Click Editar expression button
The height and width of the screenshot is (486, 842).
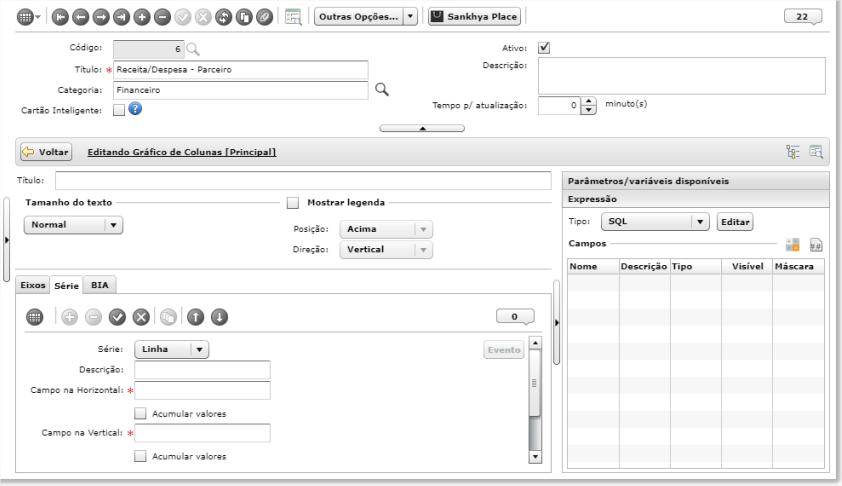735,222
